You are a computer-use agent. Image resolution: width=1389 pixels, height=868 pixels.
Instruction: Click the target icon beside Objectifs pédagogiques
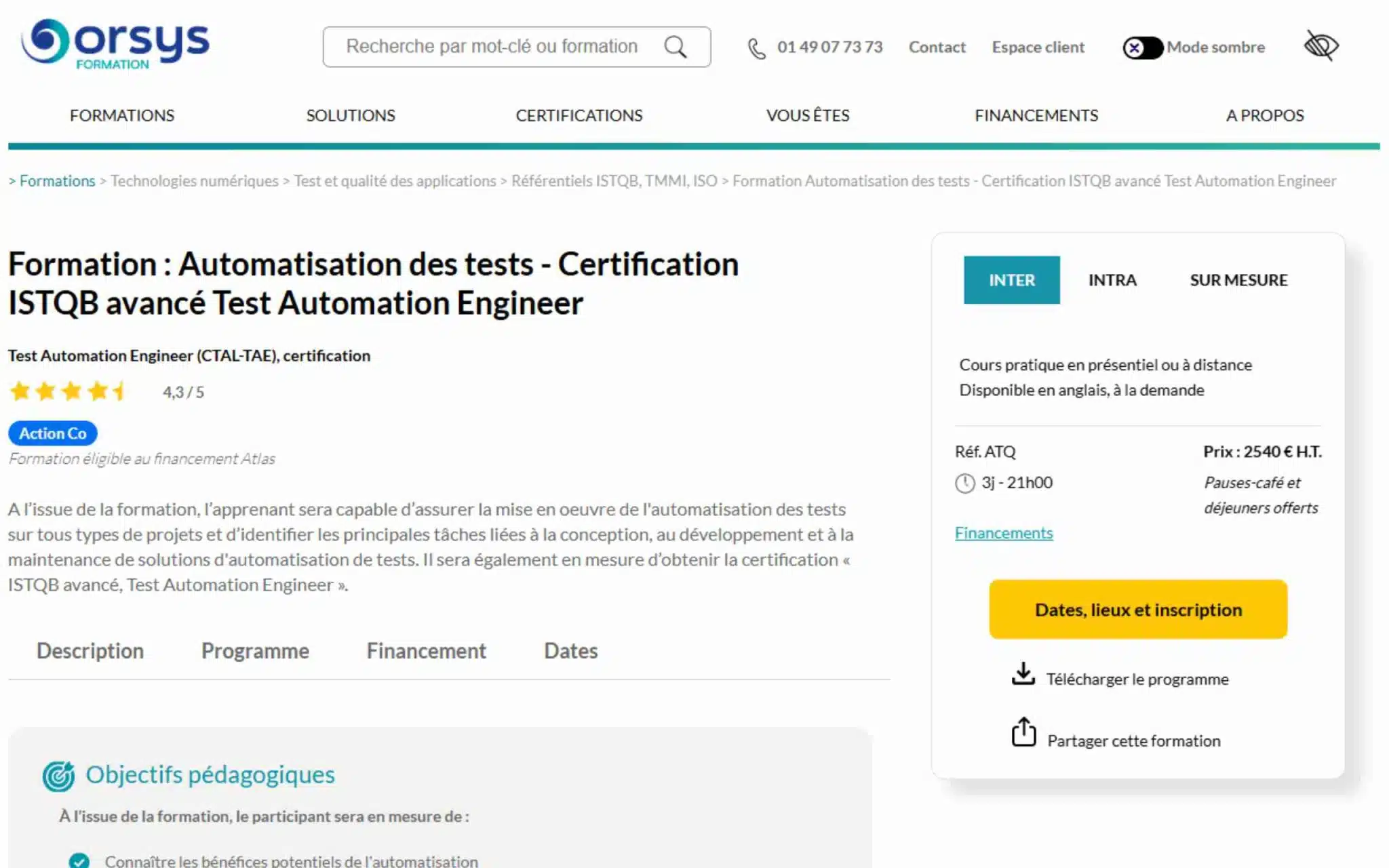pyautogui.click(x=58, y=776)
